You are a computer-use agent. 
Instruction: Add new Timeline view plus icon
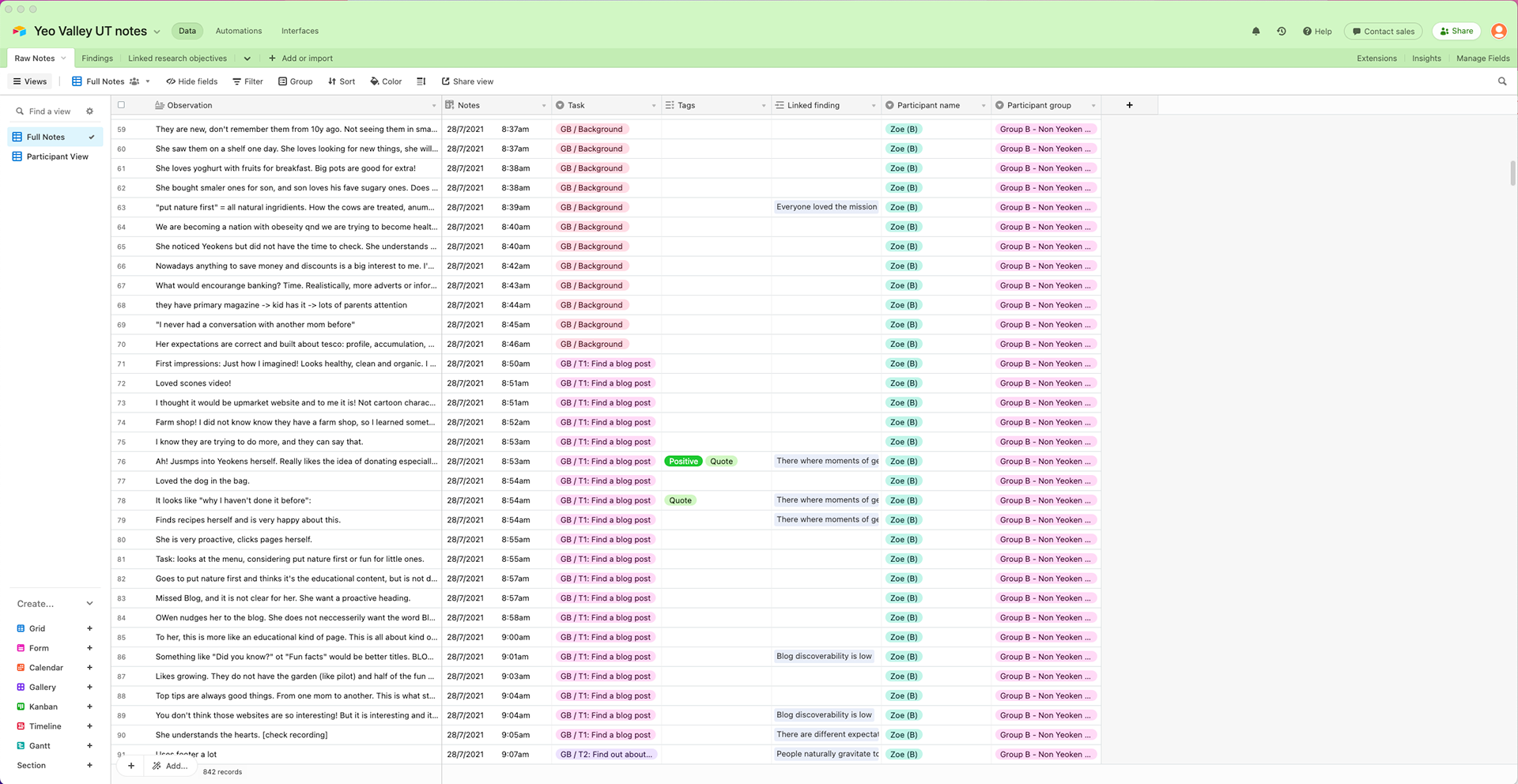pyautogui.click(x=89, y=726)
